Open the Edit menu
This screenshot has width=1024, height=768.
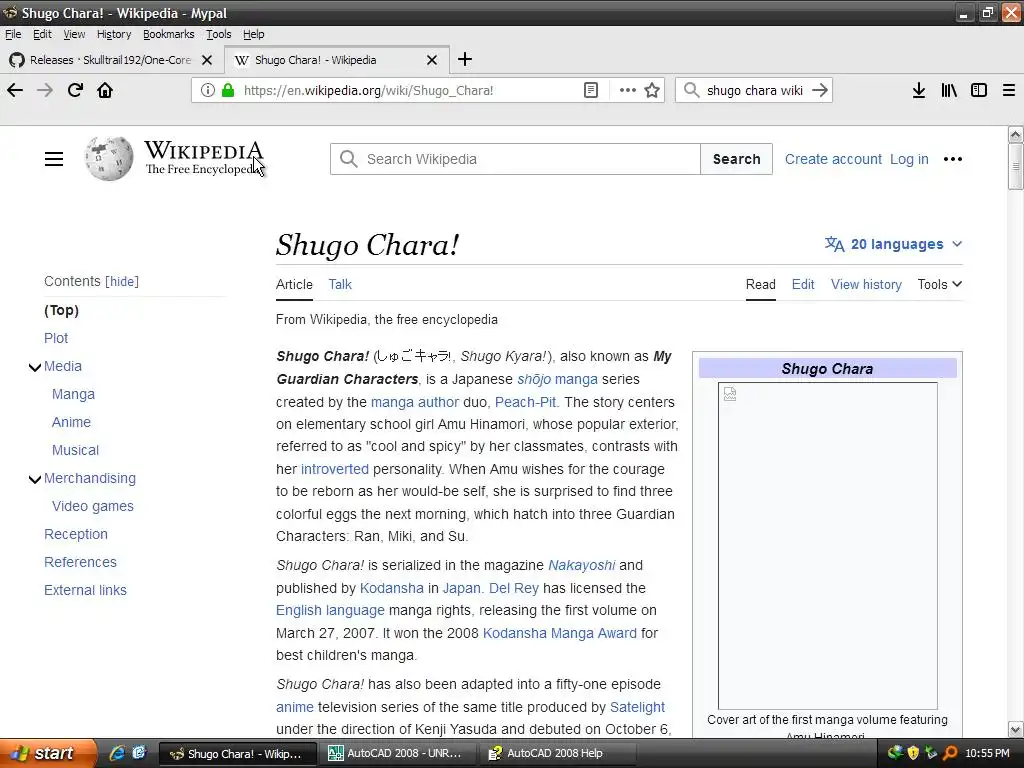pos(42,34)
